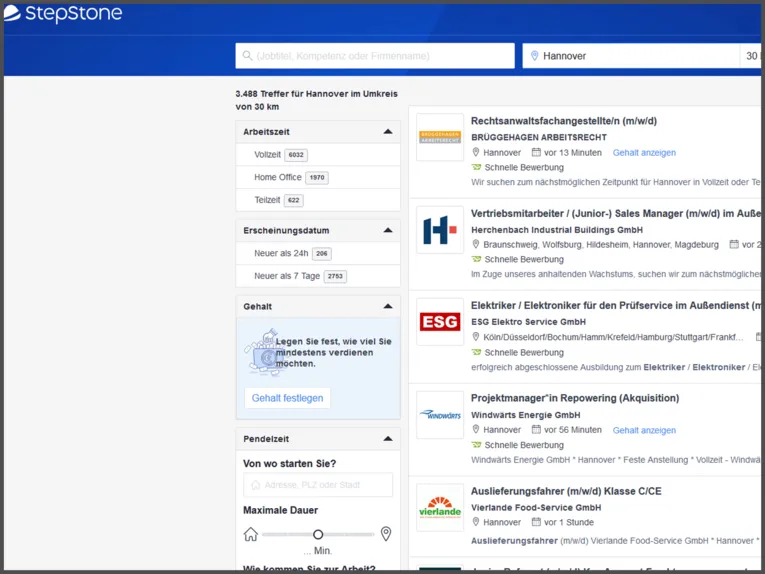Click the StepStone logo
This screenshot has width=765, height=574.
point(63,13)
